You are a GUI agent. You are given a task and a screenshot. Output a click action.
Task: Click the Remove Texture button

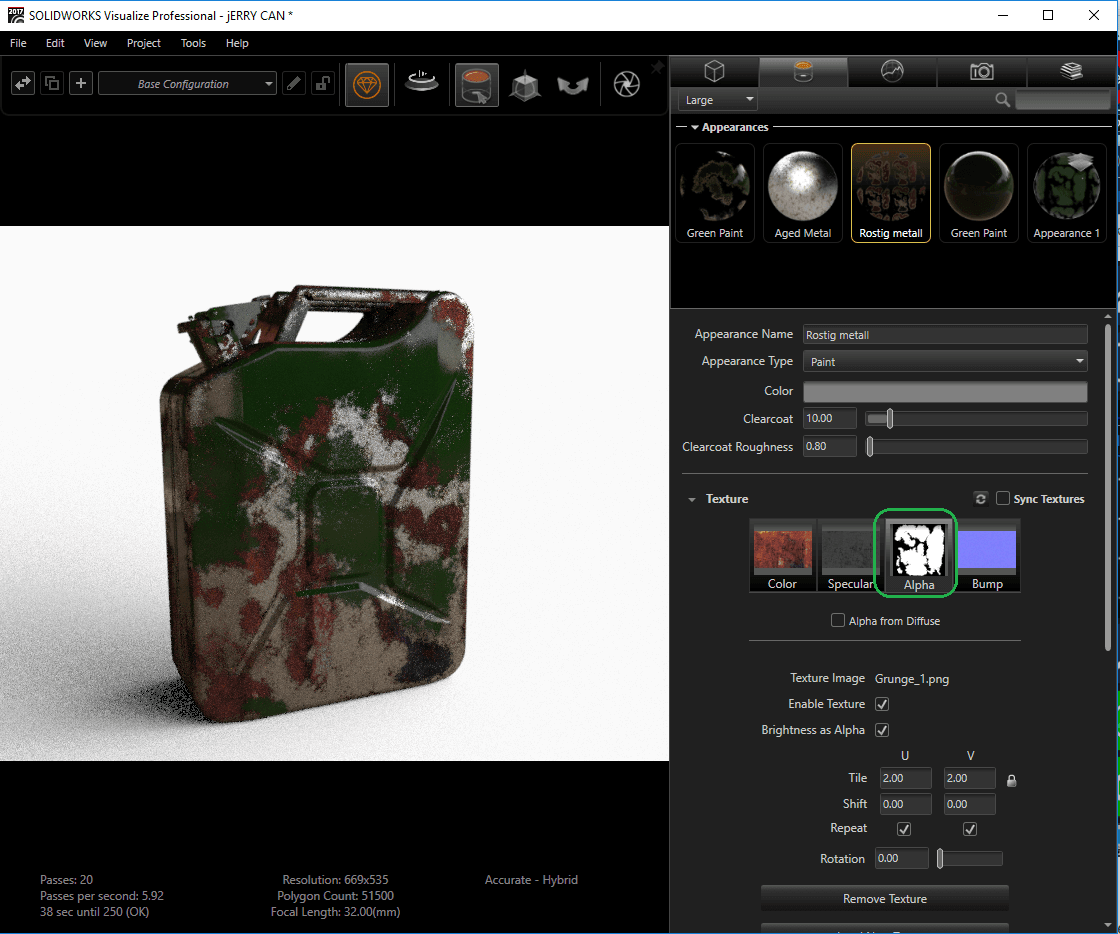point(884,899)
